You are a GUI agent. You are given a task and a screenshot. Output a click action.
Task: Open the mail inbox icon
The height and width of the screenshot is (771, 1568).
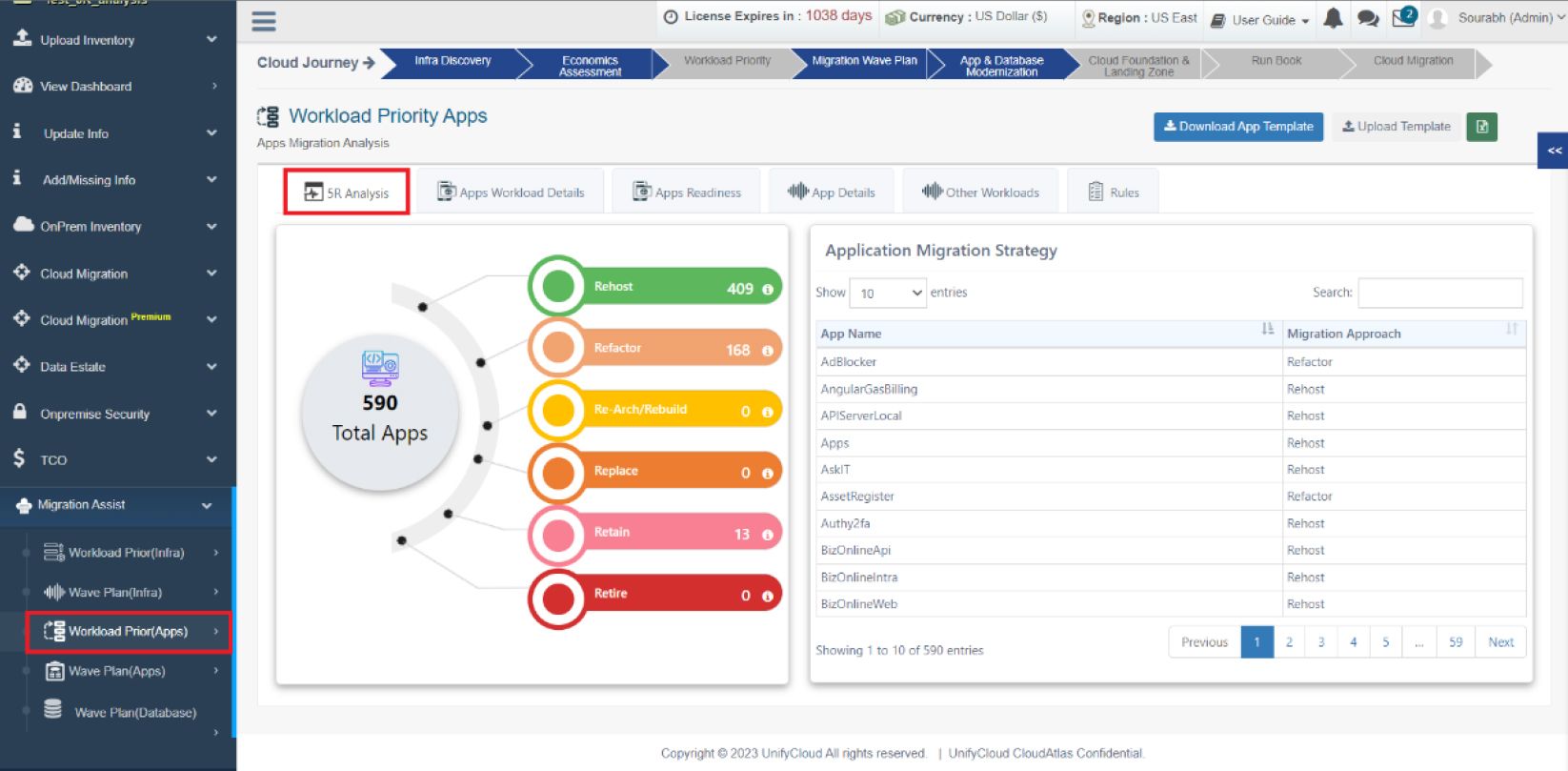[1404, 17]
